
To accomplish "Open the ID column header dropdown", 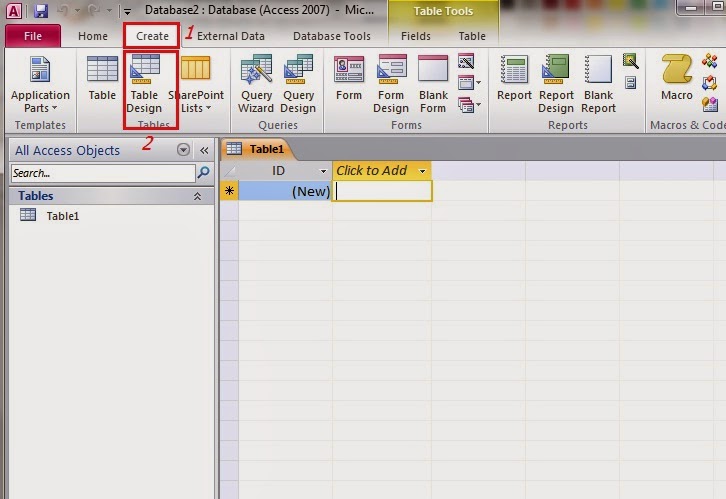I will 323,171.
